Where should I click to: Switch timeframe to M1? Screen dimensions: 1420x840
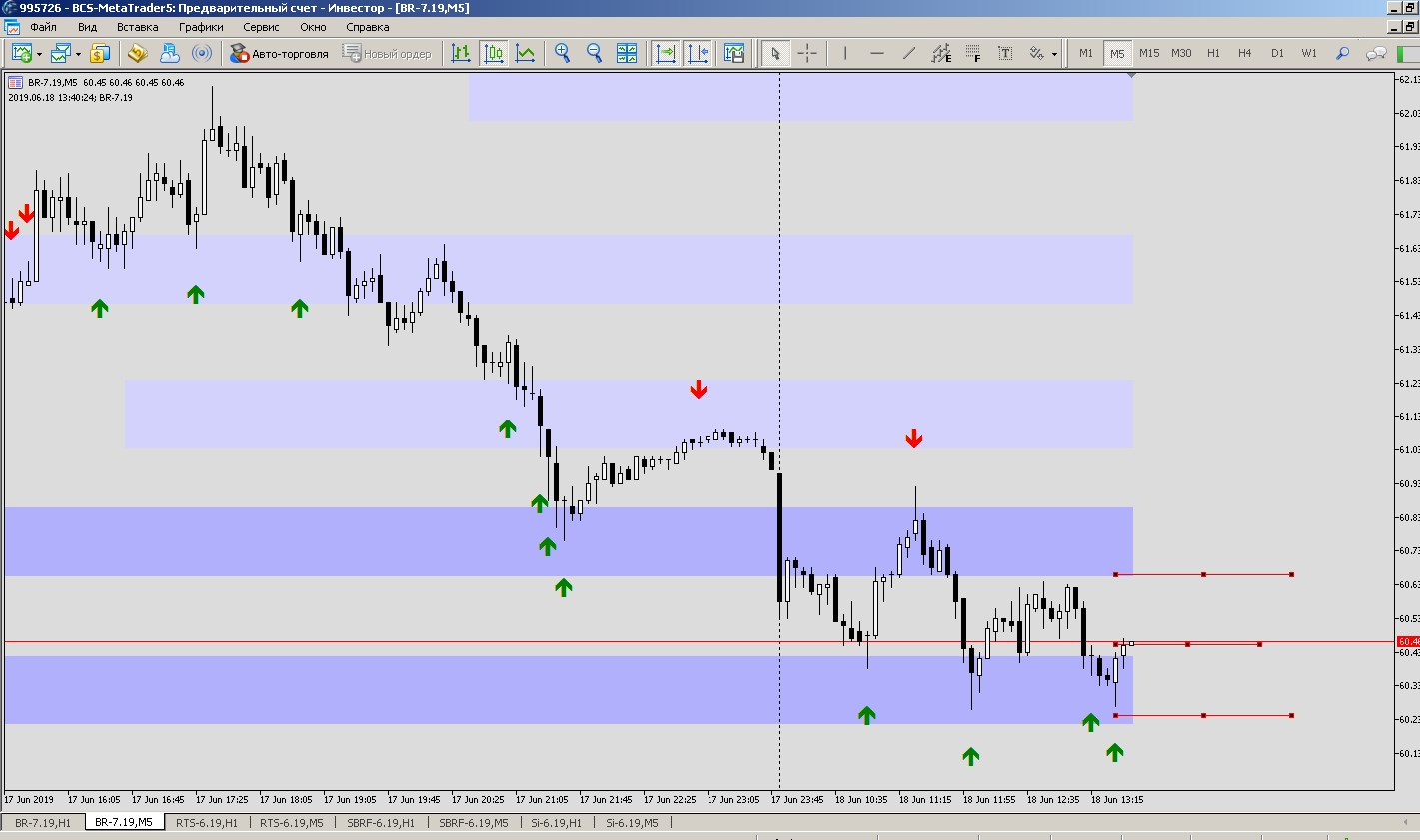pyautogui.click(x=1086, y=53)
